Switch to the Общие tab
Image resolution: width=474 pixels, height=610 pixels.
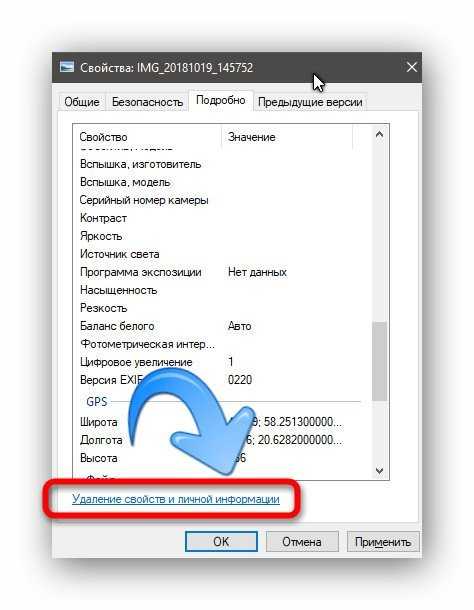[x=82, y=102]
